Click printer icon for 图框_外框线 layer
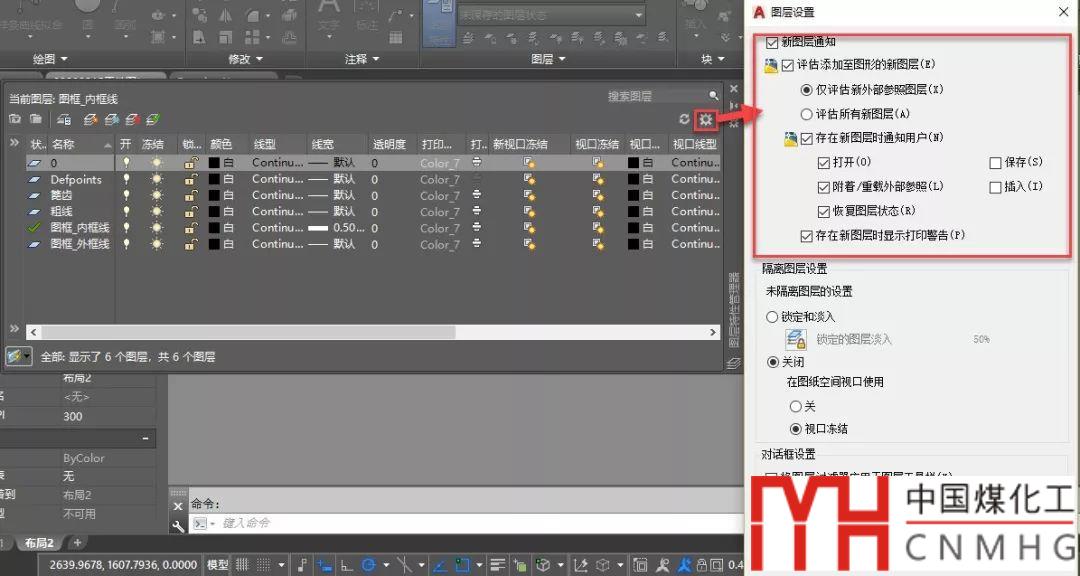The width and height of the screenshot is (1080, 576). point(477,244)
